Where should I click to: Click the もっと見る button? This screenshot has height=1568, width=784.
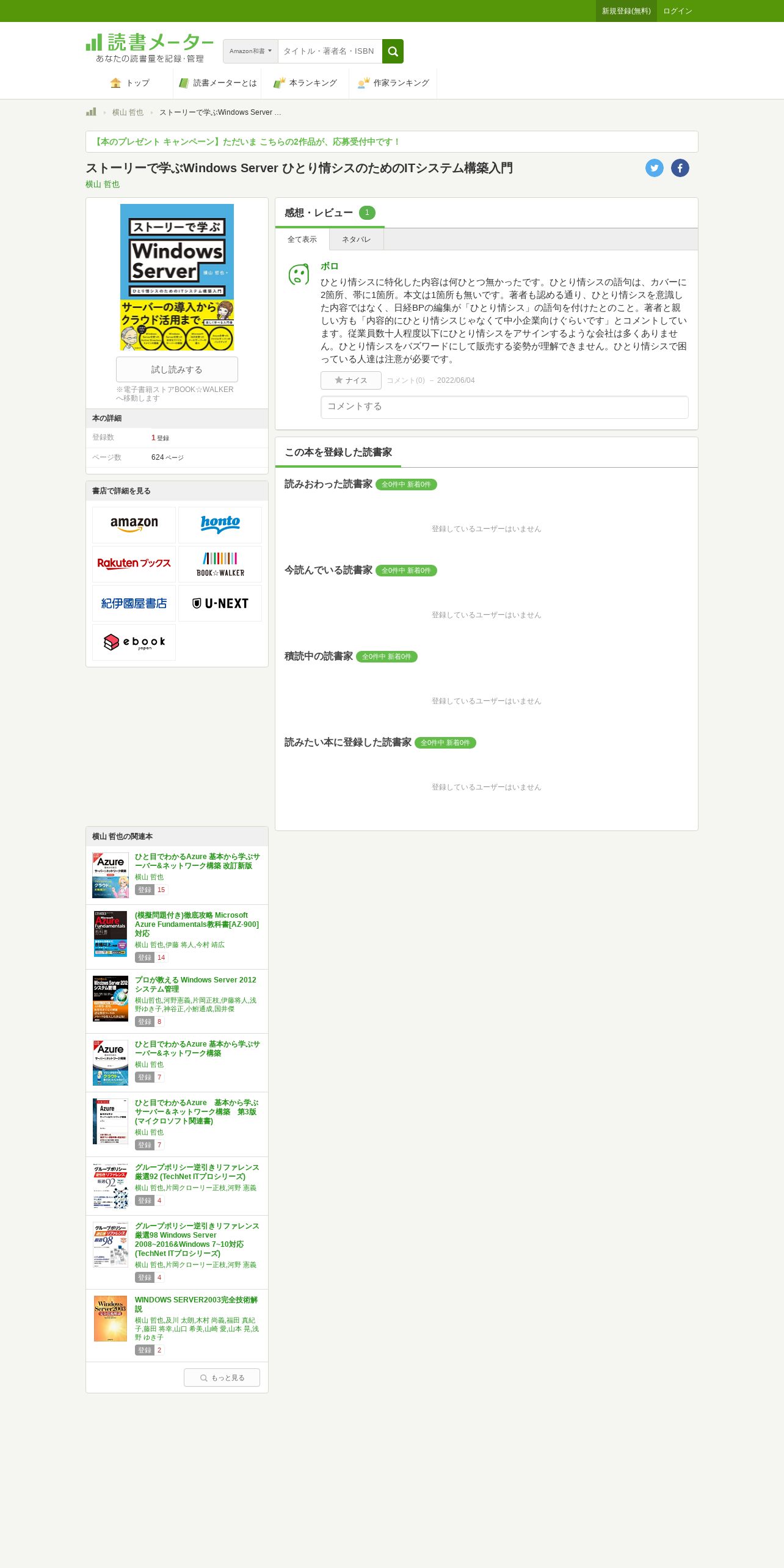222,1377
